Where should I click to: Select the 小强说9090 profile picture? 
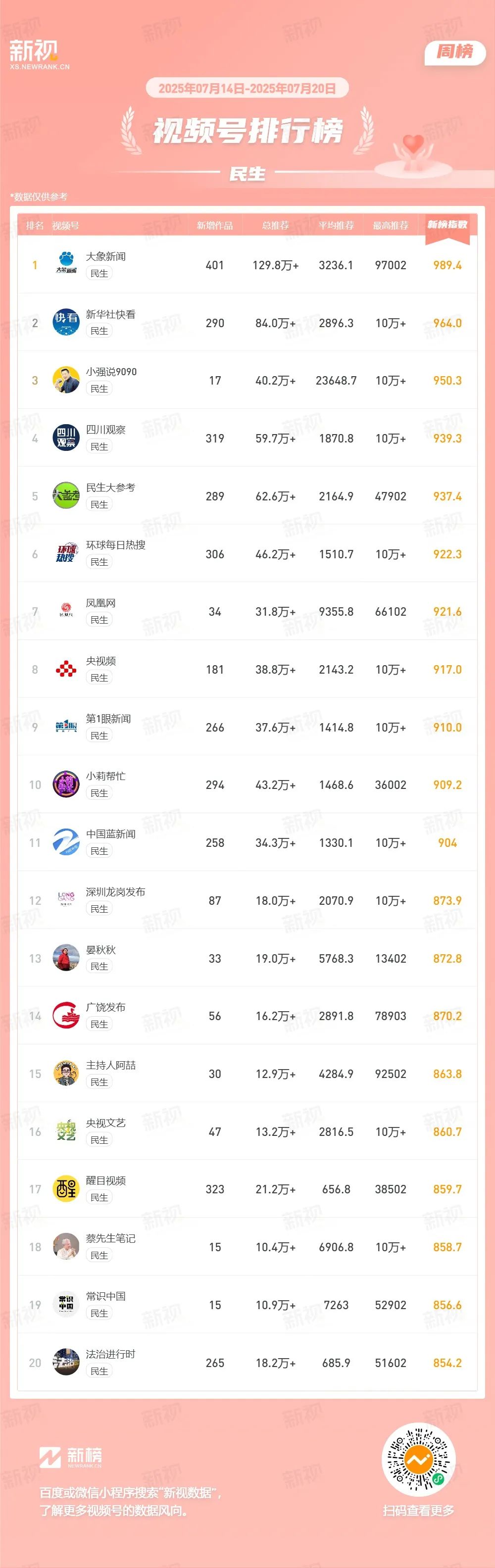pos(66,381)
